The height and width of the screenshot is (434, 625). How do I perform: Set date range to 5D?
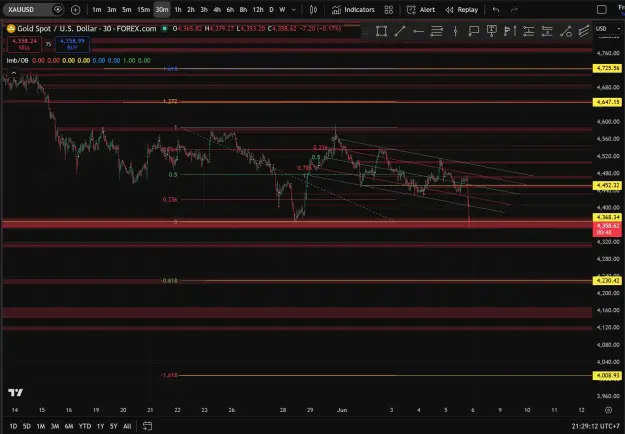click(27, 426)
